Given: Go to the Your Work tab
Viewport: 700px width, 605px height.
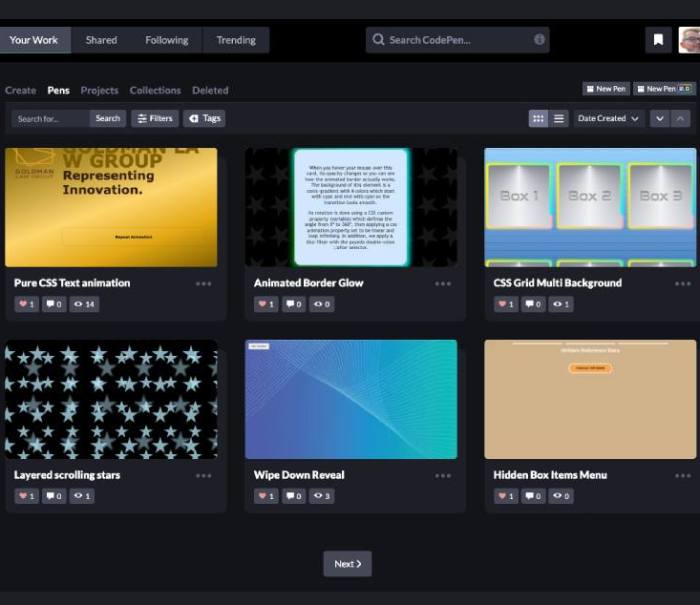Looking at the screenshot, I should (x=34, y=40).
